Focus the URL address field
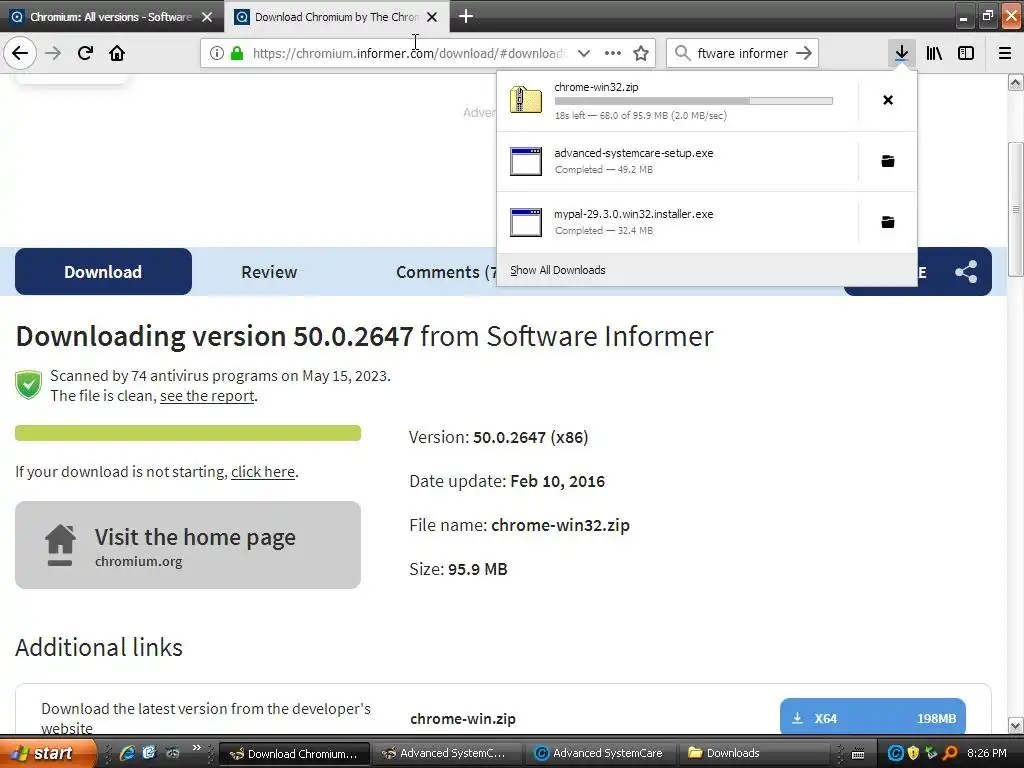The width and height of the screenshot is (1024, 768). point(409,54)
